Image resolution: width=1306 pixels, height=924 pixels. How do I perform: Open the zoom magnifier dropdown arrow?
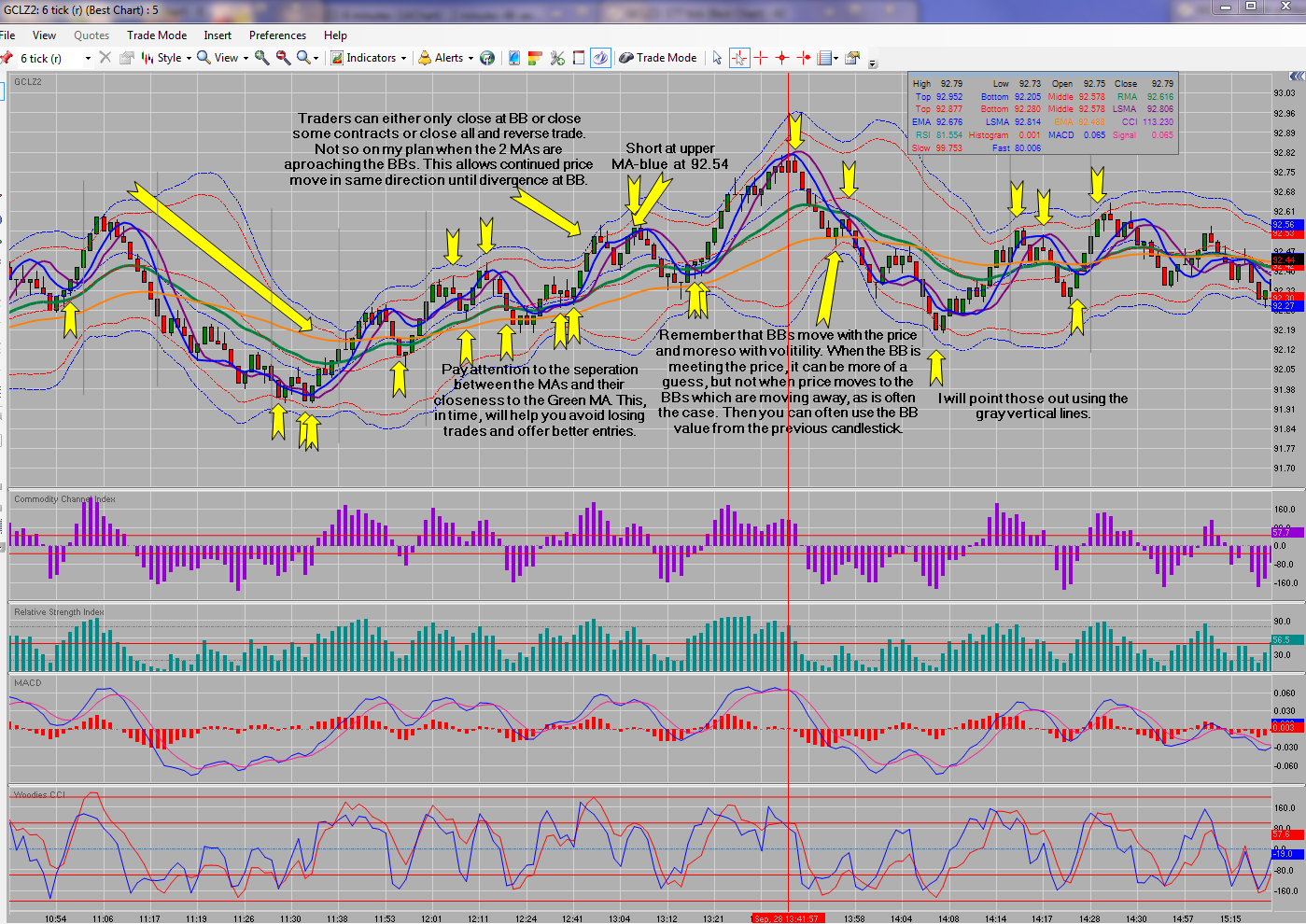pyautogui.click(x=316, y=58)
